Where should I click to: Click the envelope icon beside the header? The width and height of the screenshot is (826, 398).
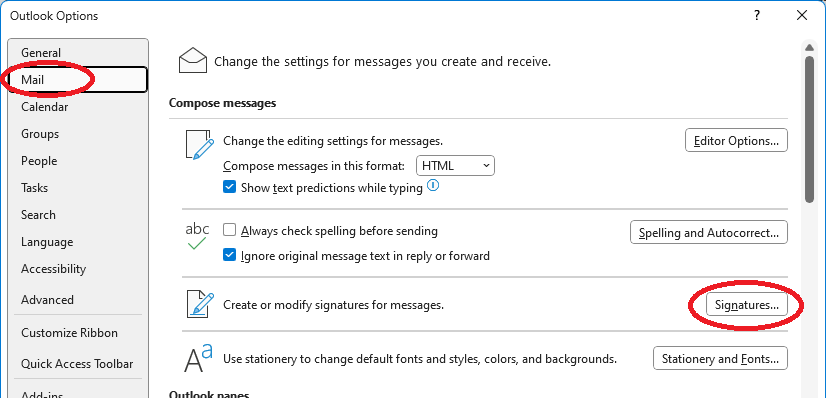click(193, 60)
